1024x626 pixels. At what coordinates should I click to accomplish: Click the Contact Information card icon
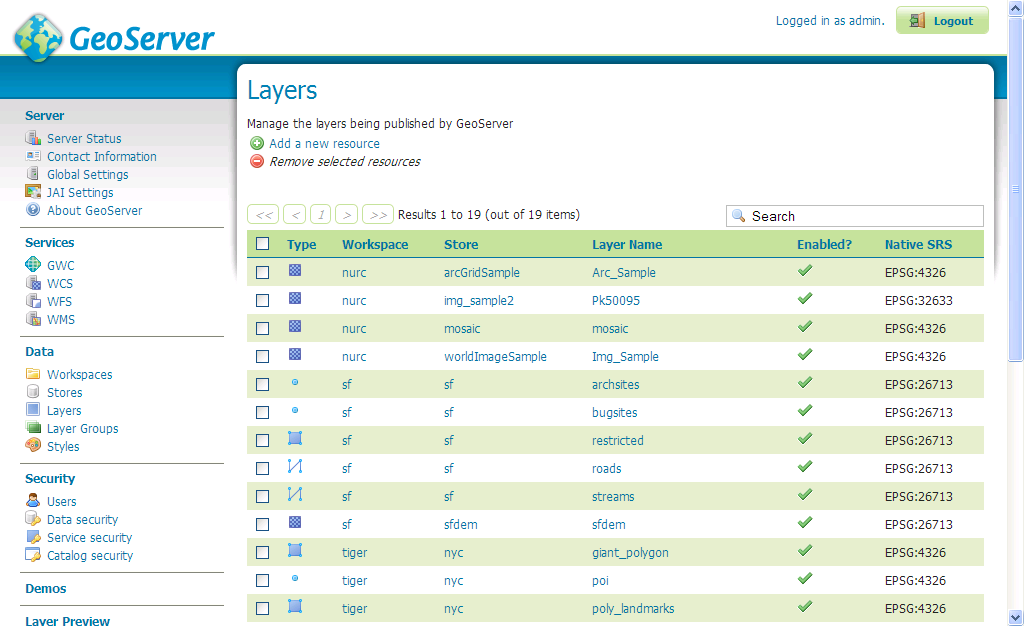[33, 156]
